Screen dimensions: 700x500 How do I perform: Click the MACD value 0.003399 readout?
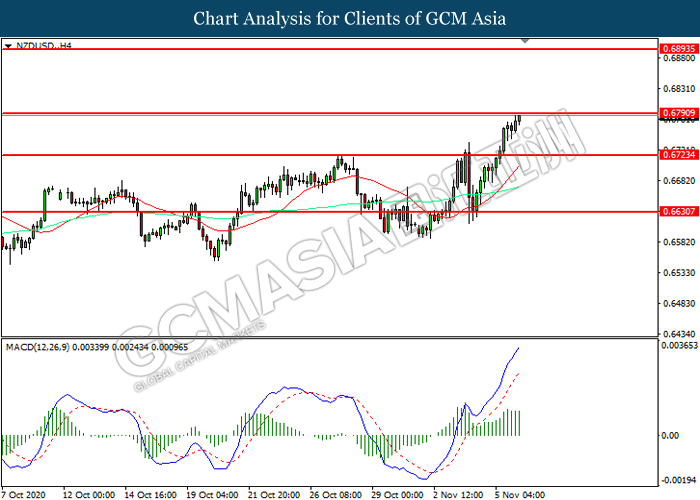pos(91,347)
